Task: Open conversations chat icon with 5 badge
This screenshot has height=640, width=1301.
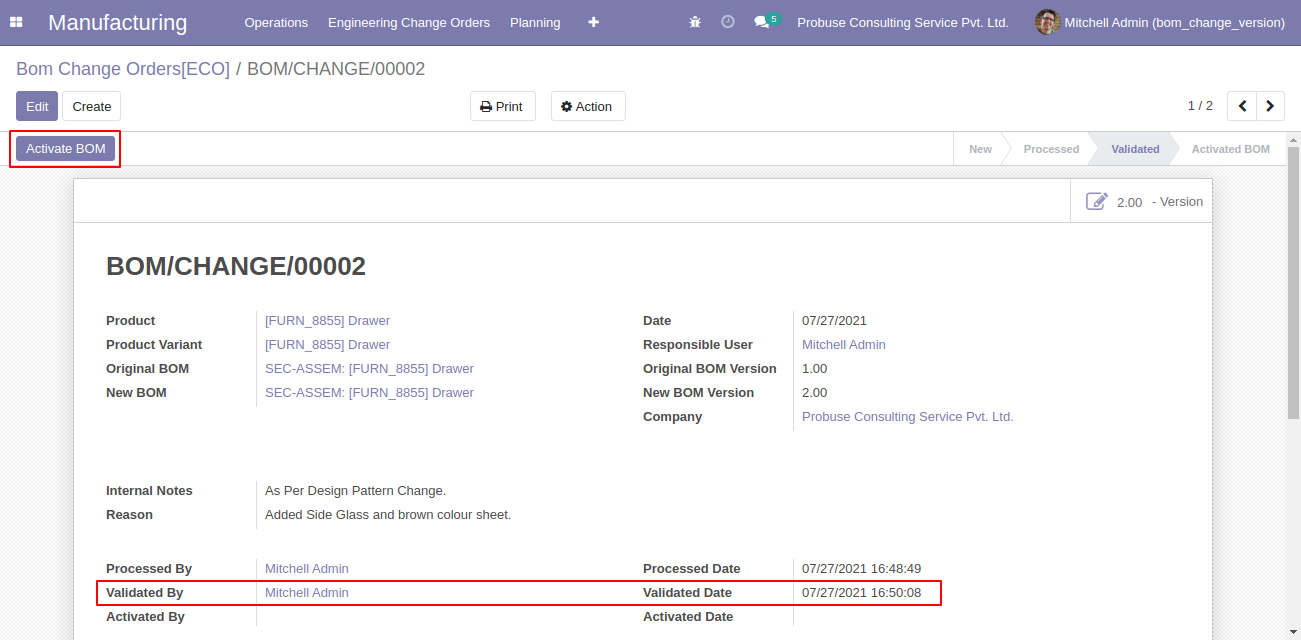Action: [766, 21]
